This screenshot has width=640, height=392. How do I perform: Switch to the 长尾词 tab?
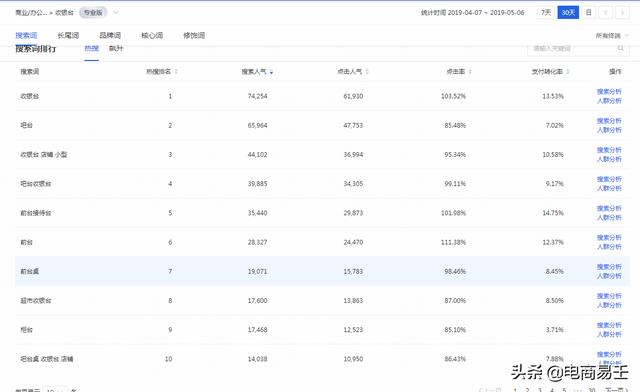point(68,36)
